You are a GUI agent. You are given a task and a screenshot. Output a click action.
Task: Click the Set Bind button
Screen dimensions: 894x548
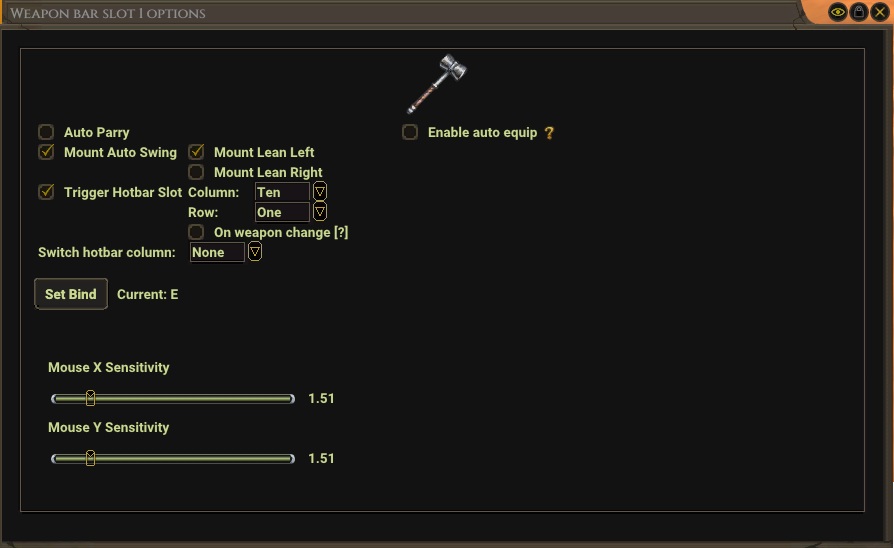coord(71,294)
